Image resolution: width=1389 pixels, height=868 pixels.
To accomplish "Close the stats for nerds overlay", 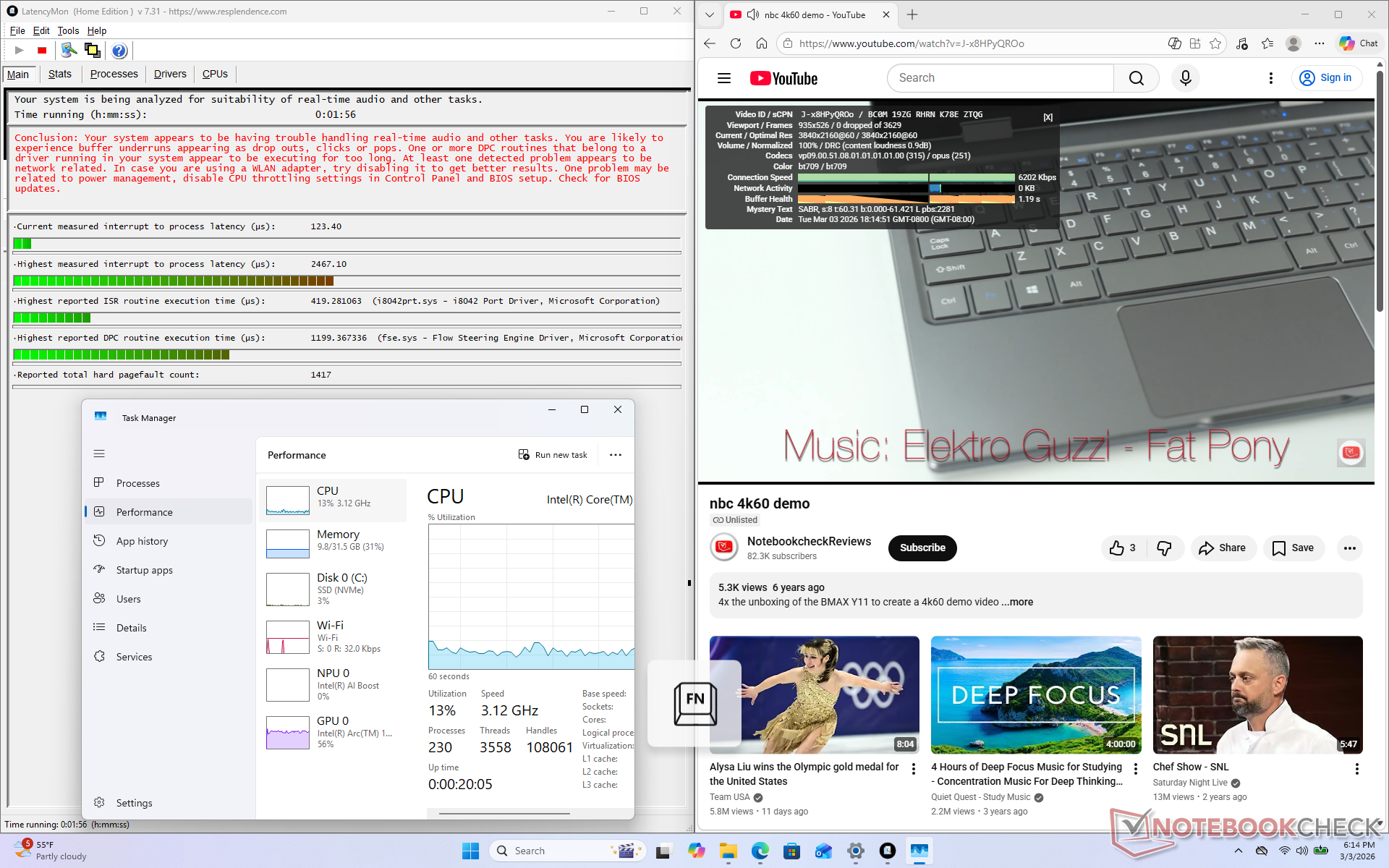I will (1048, 117).
